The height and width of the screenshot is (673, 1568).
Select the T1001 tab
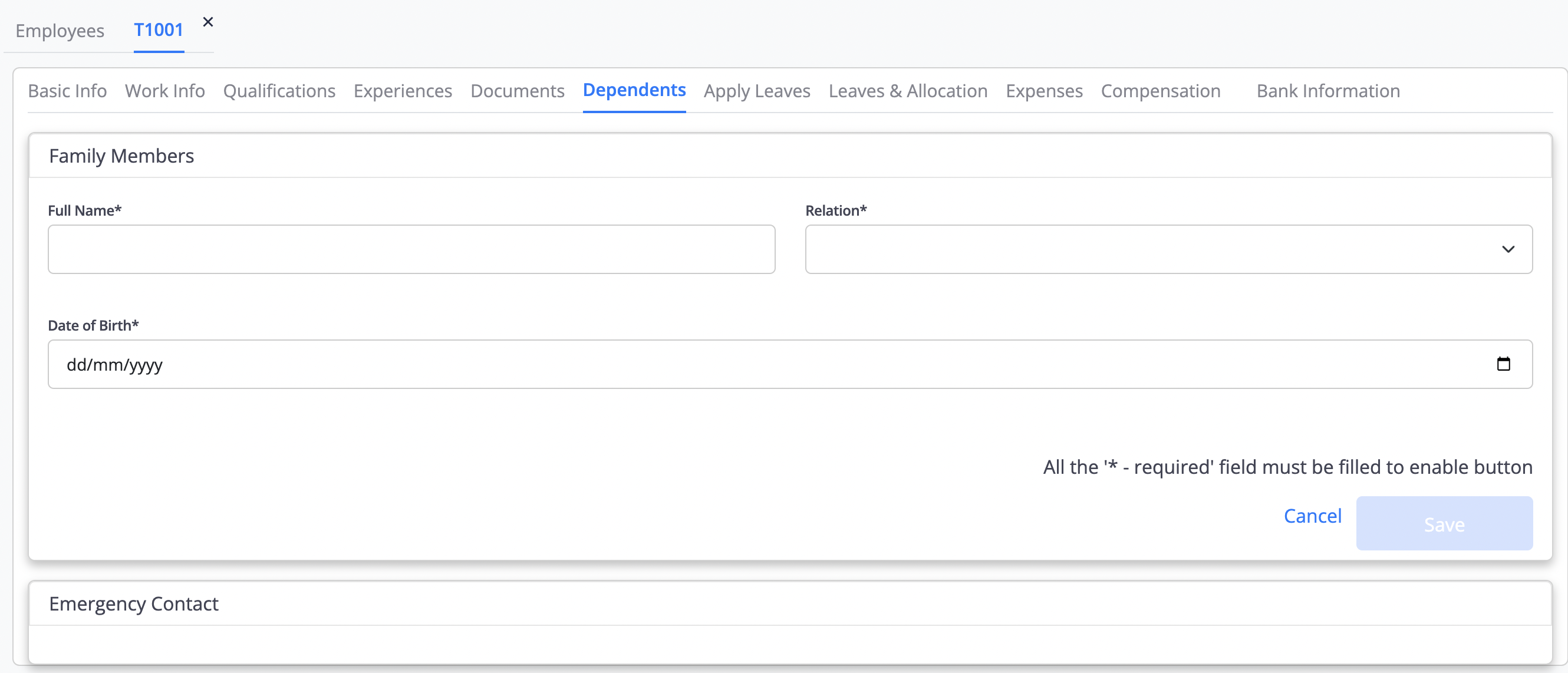[x=158, y=30]
